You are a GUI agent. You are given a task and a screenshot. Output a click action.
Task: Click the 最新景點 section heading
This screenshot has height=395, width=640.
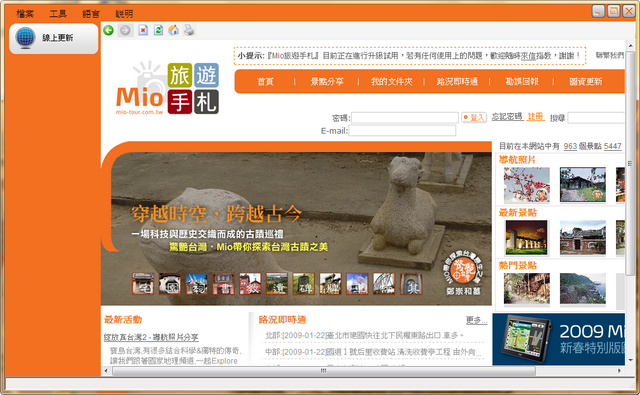point(518,213)
